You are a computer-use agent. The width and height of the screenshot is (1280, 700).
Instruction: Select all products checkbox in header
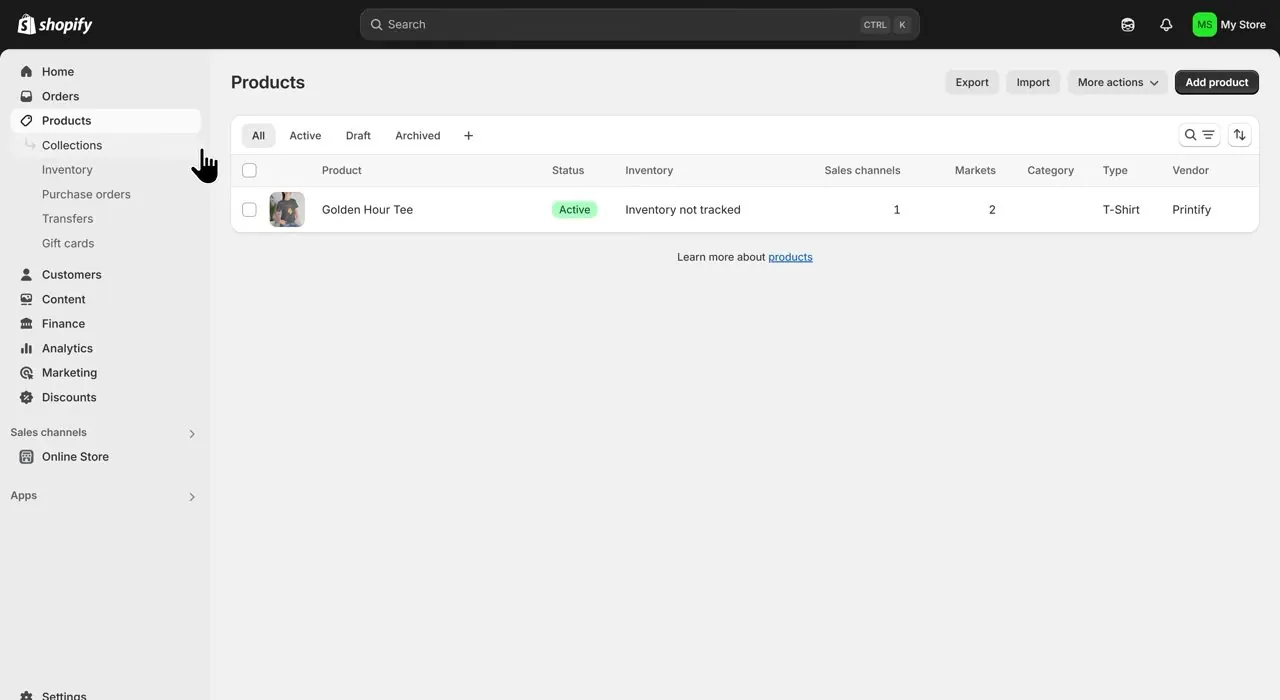(x=249, y=170)
